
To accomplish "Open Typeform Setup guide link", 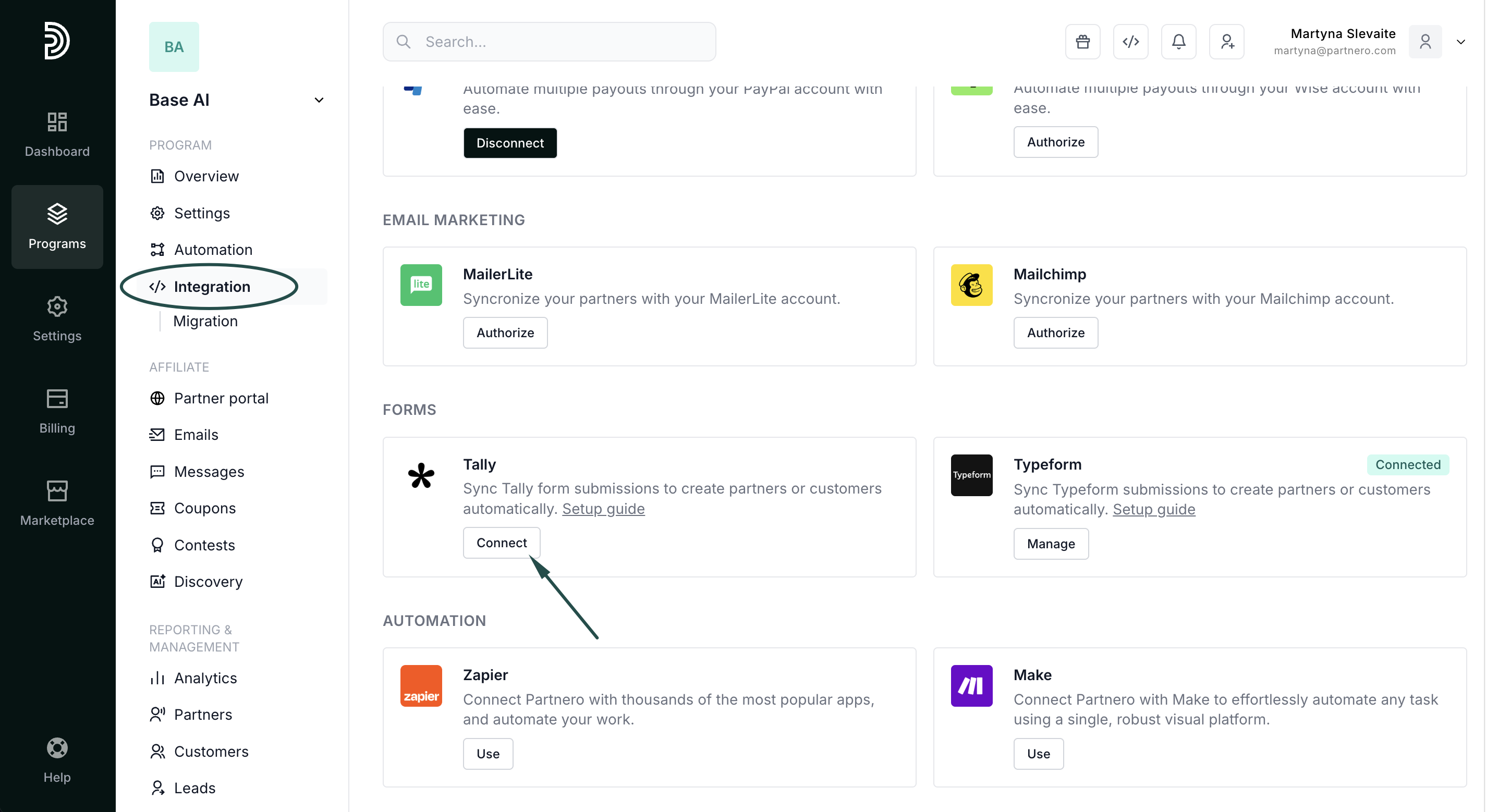I will pos(1153,509).
